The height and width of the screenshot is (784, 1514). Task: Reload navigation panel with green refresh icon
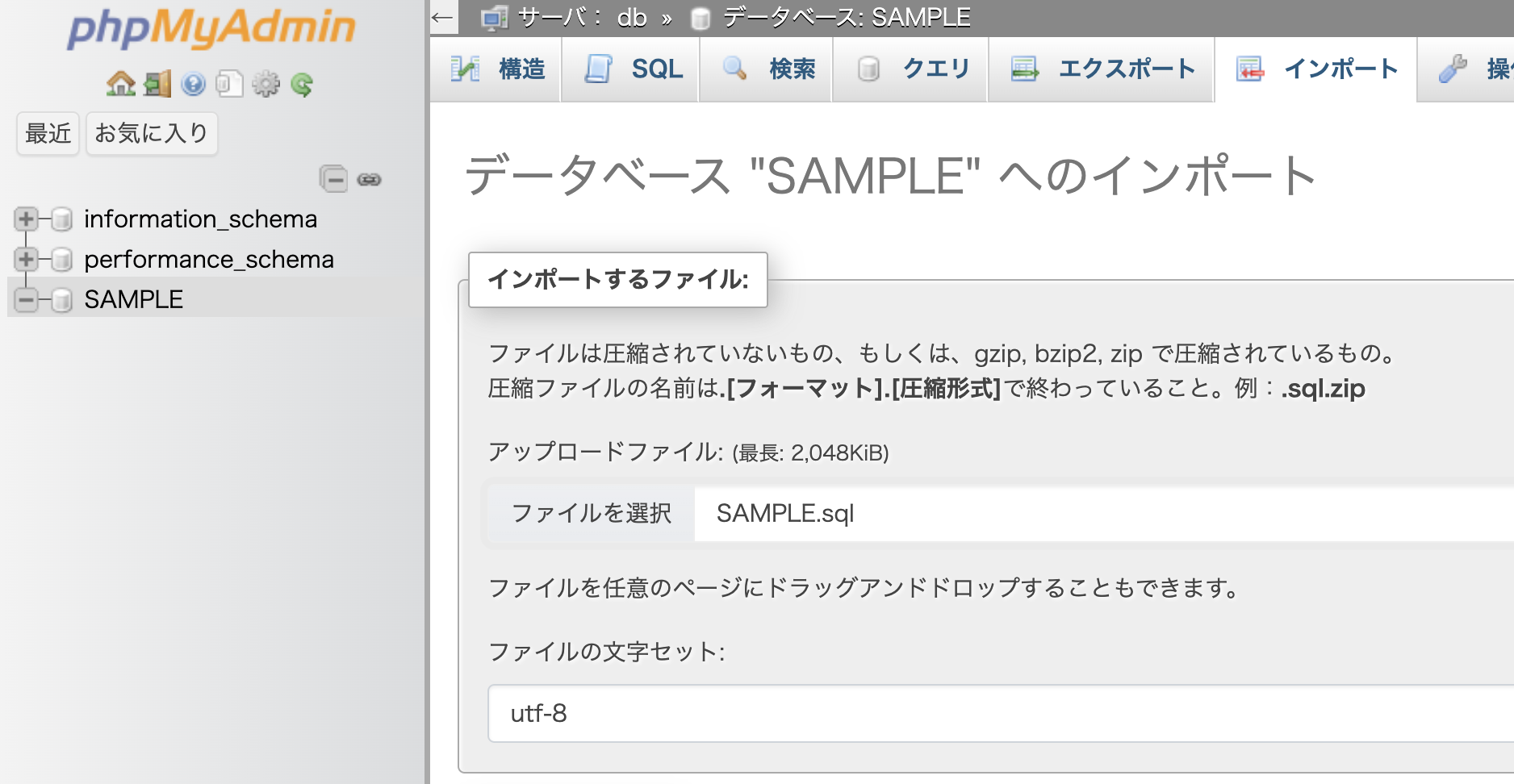302,84
